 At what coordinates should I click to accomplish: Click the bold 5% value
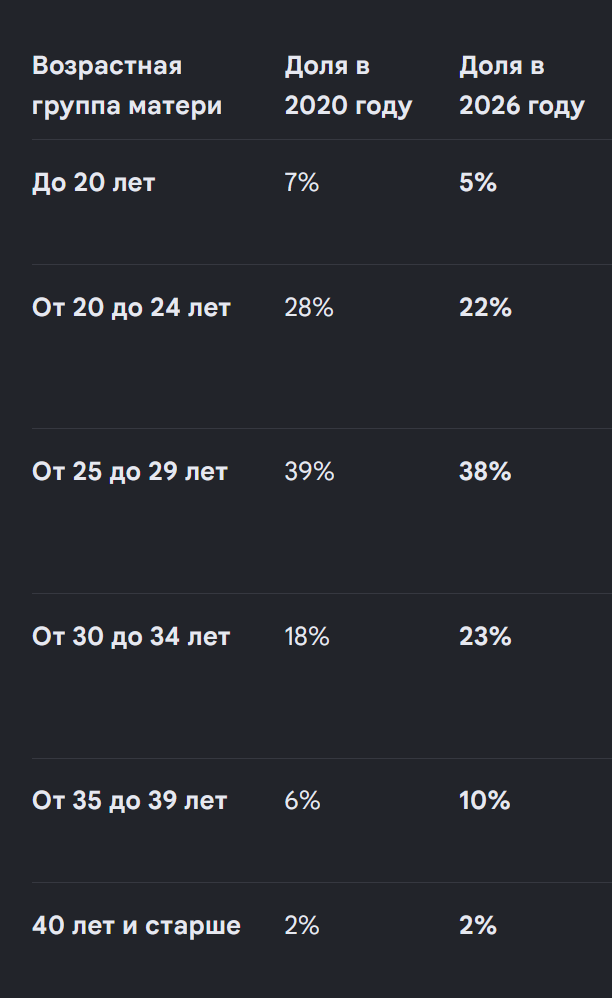click(x=478, y=183)
